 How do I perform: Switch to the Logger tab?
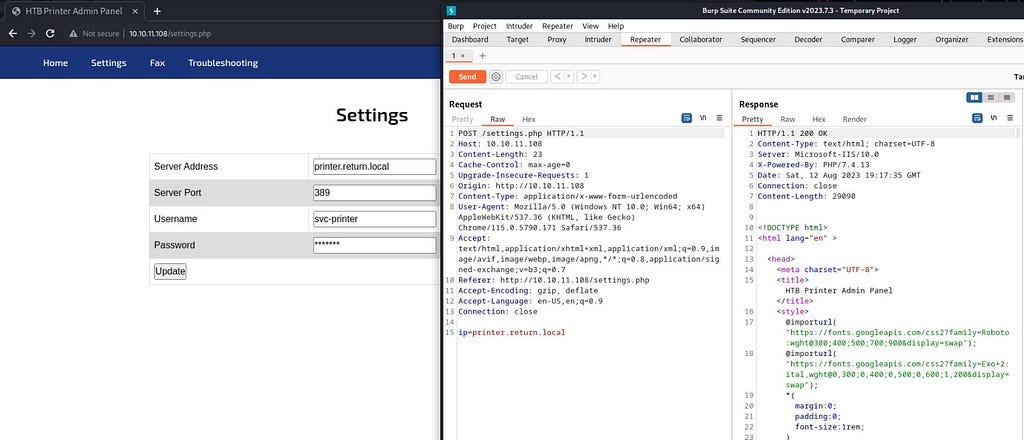click(905, 40)
